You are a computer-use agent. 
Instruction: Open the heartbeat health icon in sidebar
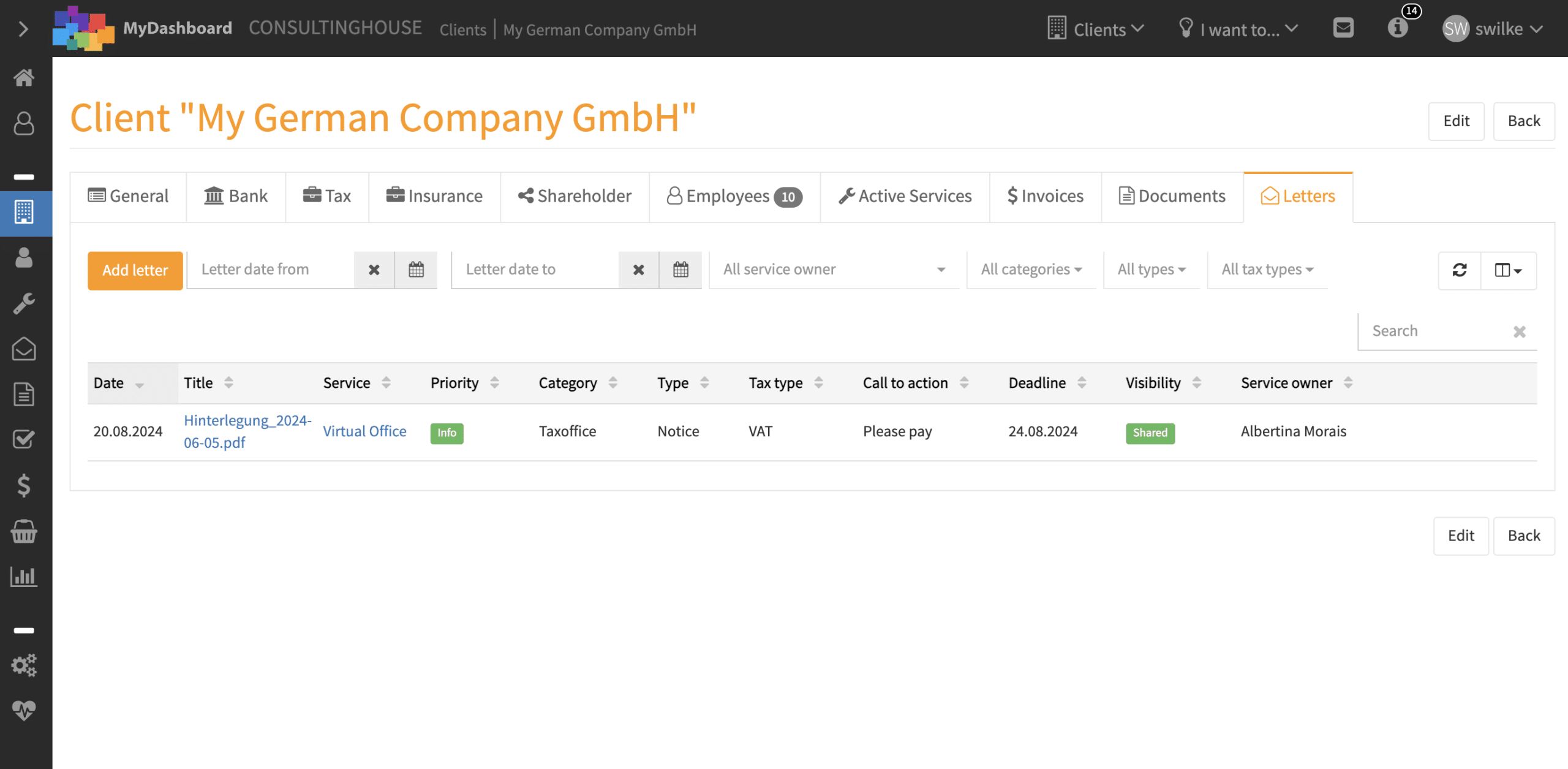coord(24,710)
